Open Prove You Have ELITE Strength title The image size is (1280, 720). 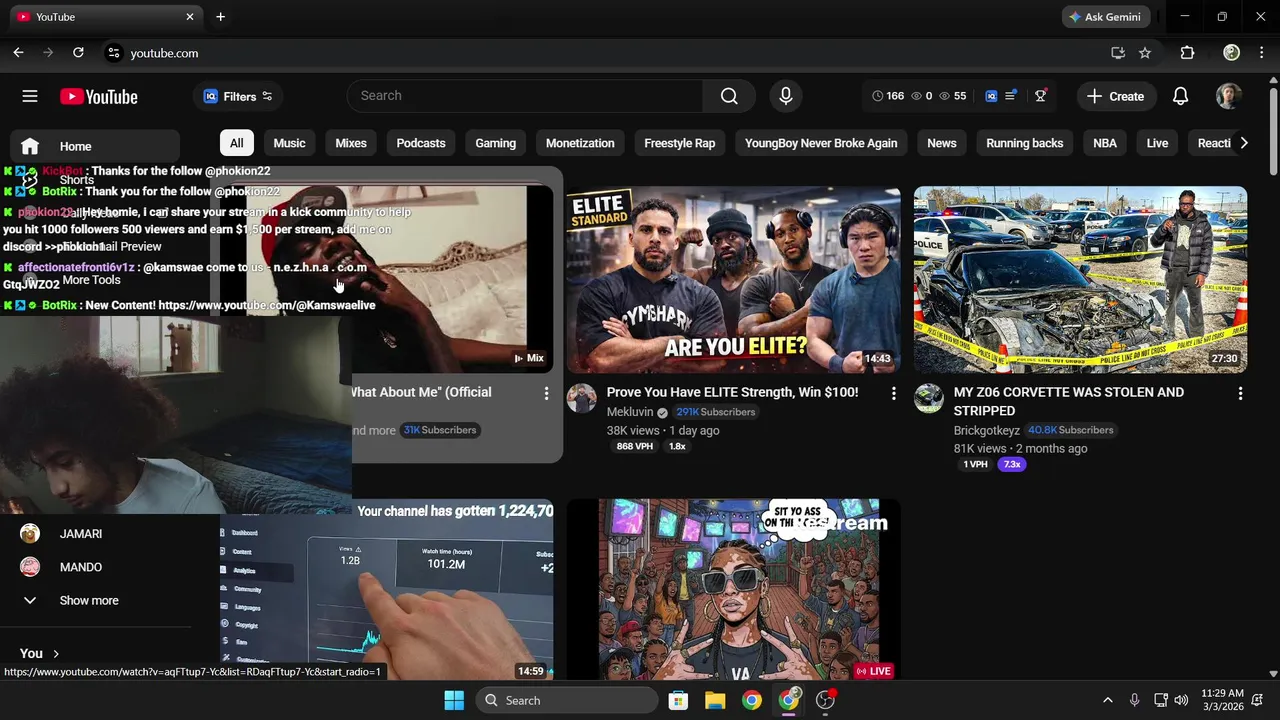click(732, 392)
